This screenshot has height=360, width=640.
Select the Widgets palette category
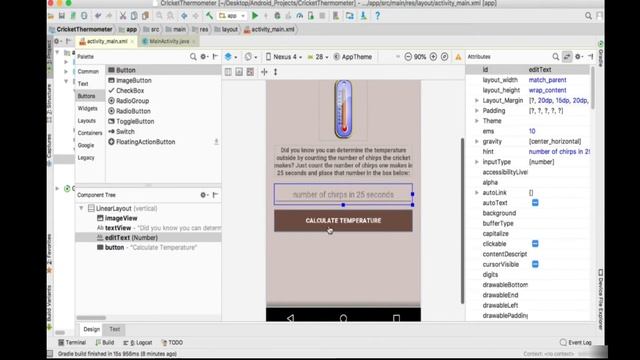click(x=87, y=108)
